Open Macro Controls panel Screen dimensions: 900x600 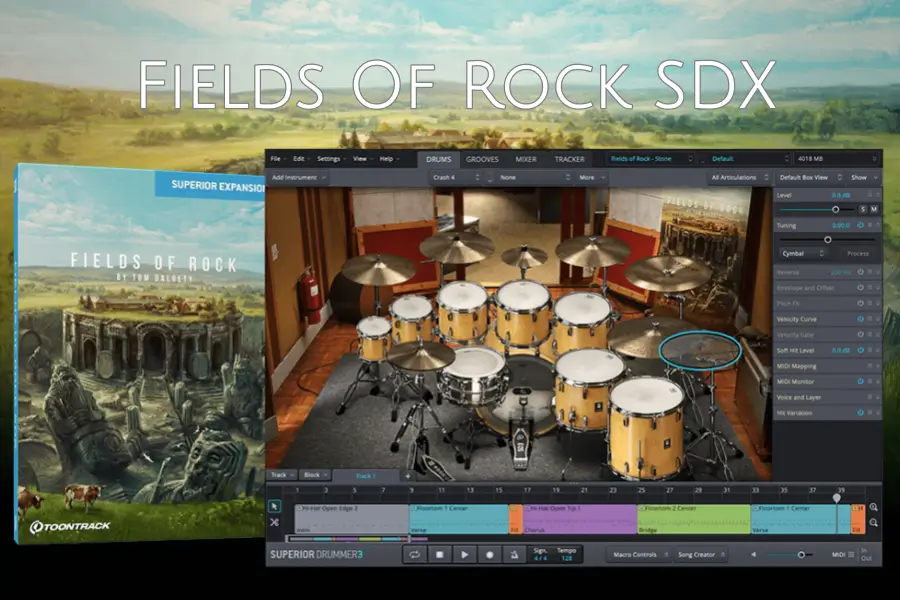640,555
